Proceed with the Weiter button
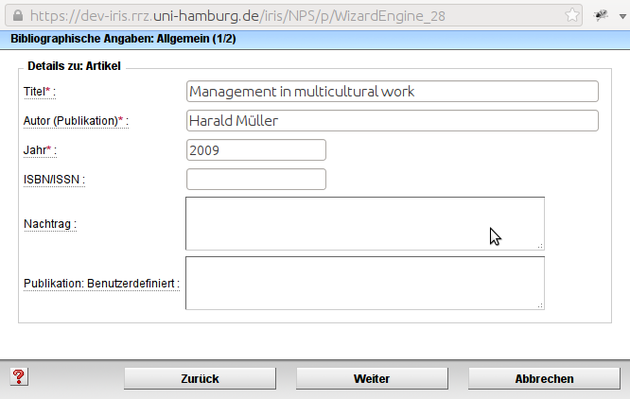 click(x=372, y=379)
